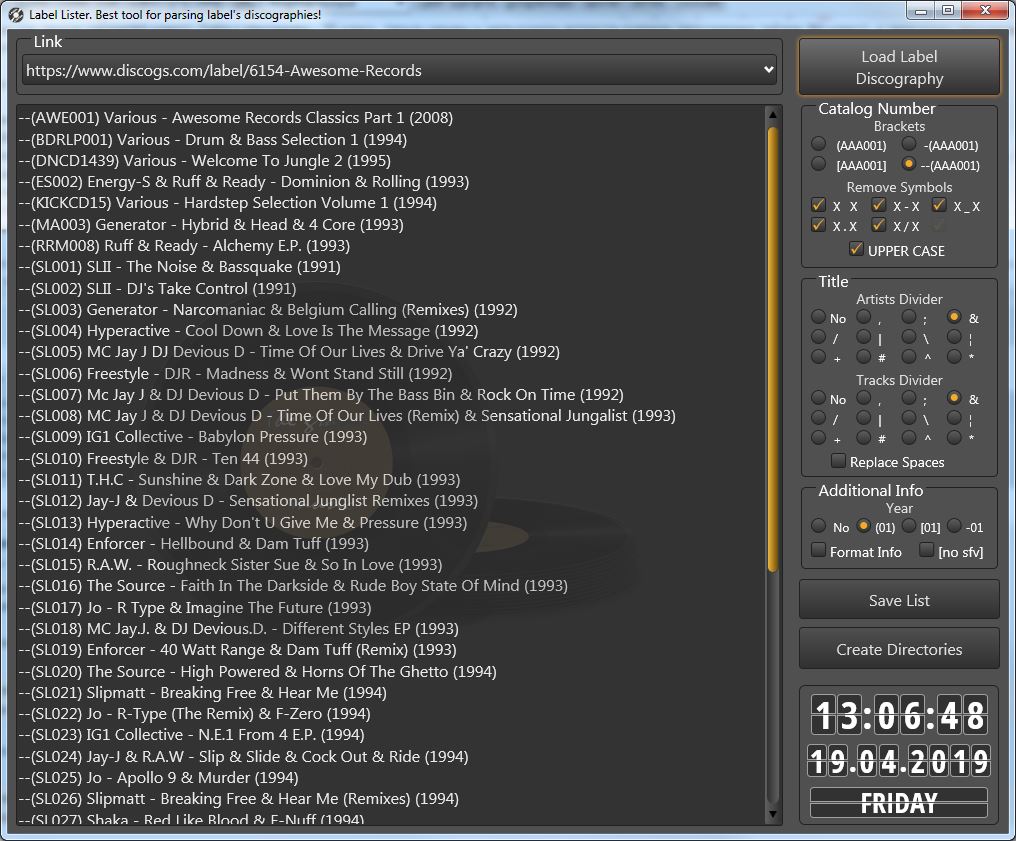Enable the Format Info checkbox

coord(818,551)
